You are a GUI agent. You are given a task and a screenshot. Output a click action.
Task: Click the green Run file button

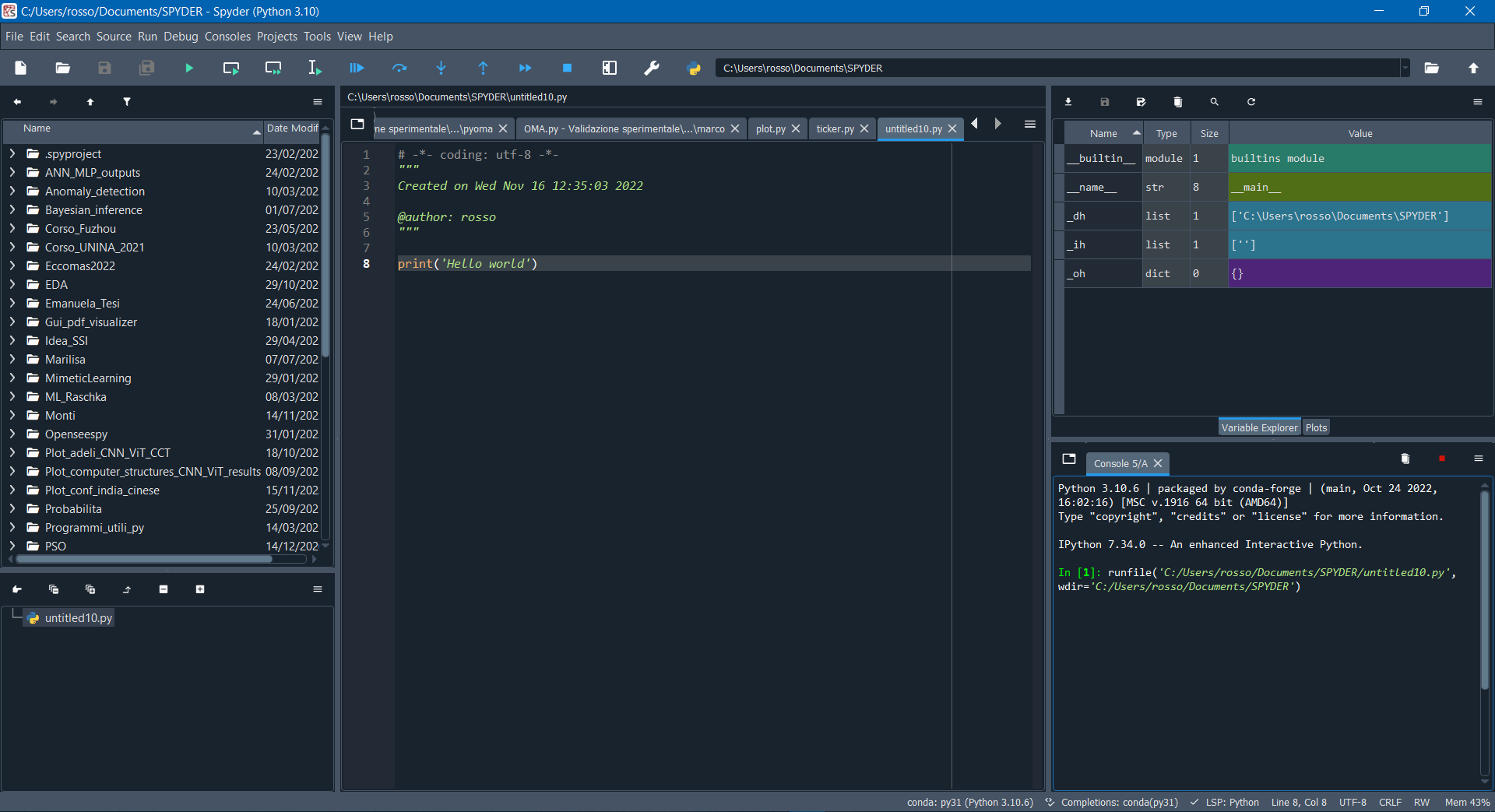point(189,69)
